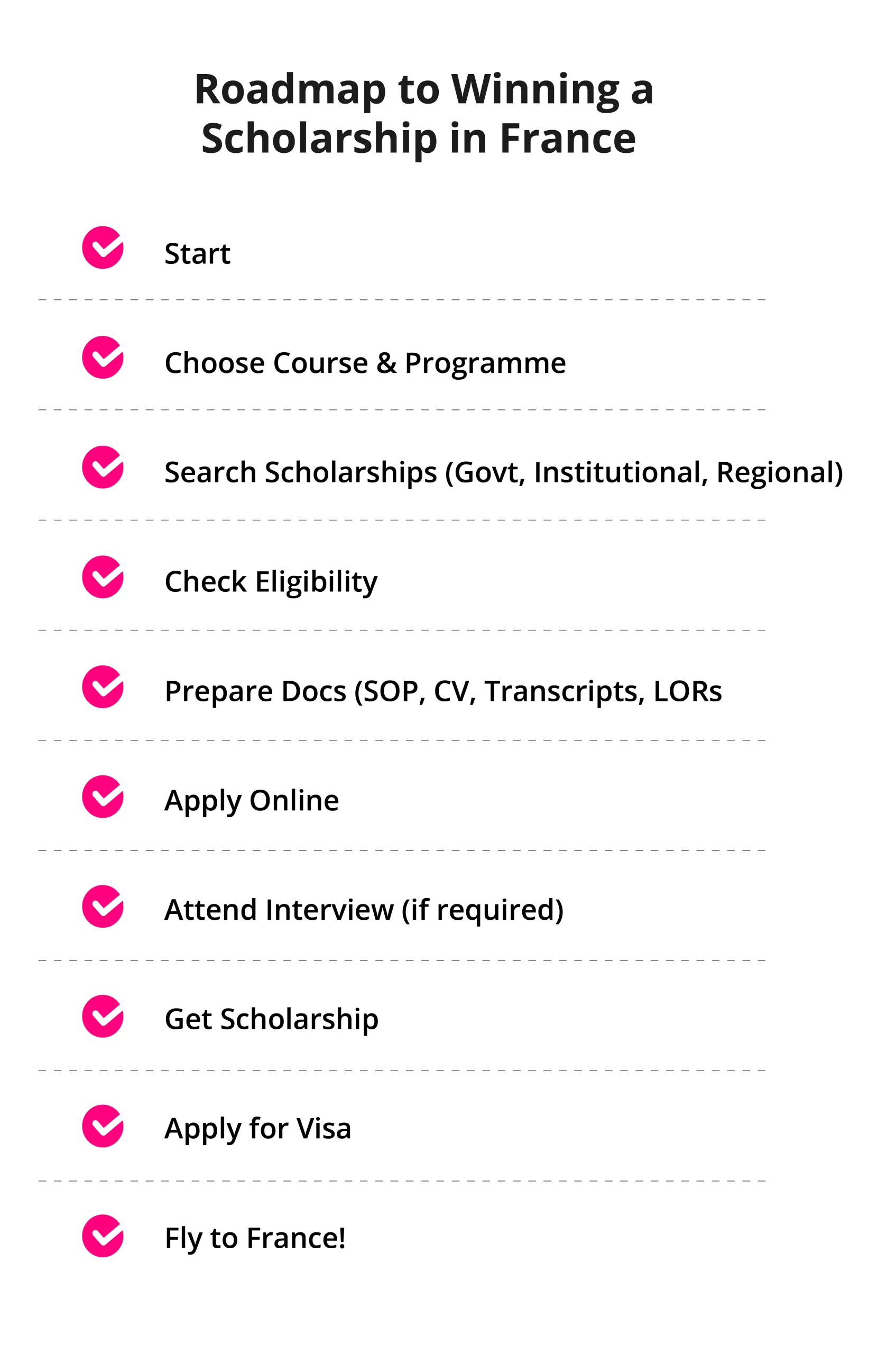Image resolution: width=896 pixels, height=1354 pixels.
Task: Click the checkmark next to Prepare Docs
Action: tap(103, 687)
